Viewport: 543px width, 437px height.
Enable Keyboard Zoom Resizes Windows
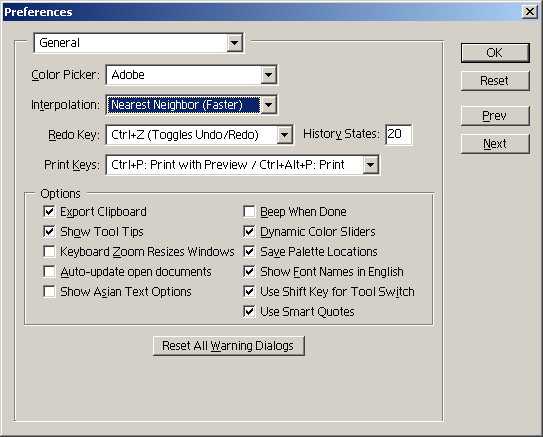[49, 251]
